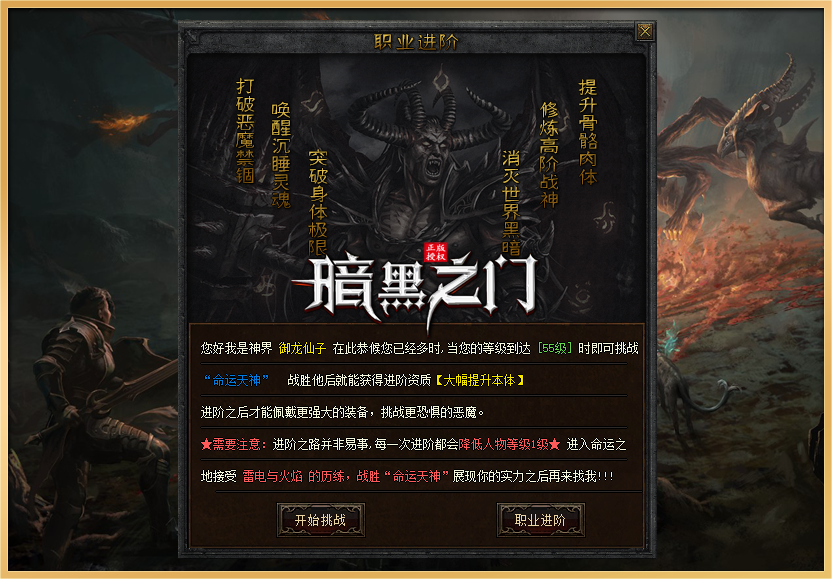Click the yellow 【大幅提升本体】 text
832x579 pixels.
pos(479,381)
